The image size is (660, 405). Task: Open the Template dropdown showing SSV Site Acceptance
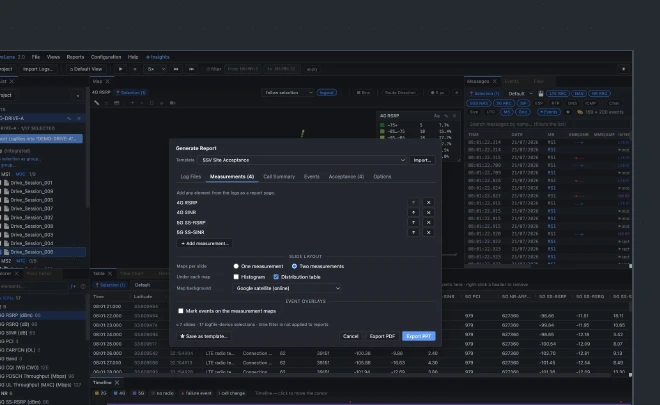point(303,160)
